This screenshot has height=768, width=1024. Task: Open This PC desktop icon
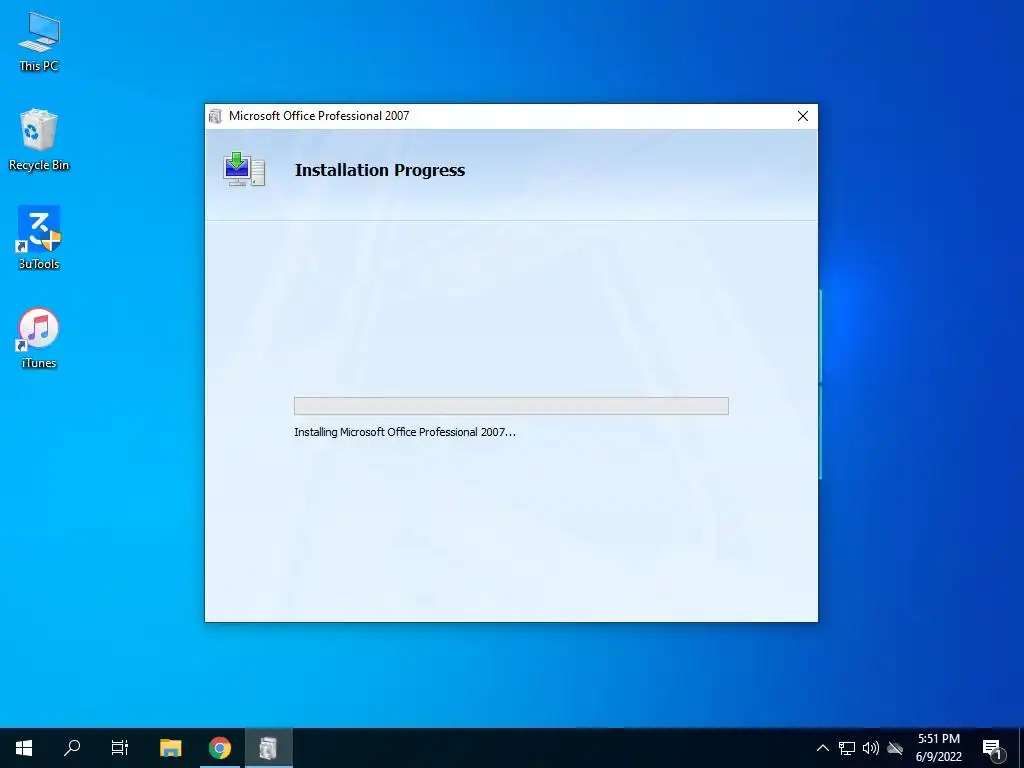pos(39,42)
